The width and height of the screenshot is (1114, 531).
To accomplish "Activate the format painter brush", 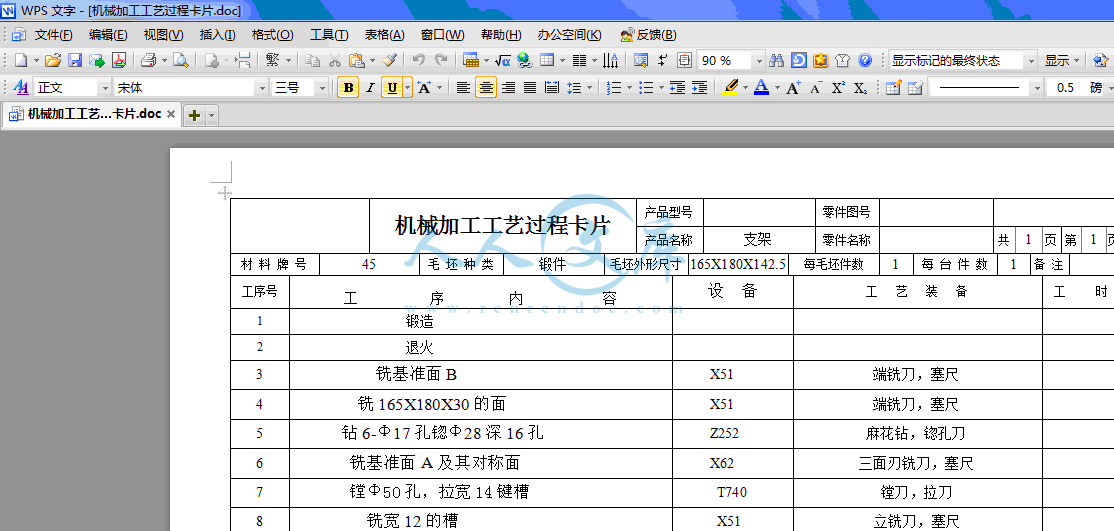I will pos(389,60).
